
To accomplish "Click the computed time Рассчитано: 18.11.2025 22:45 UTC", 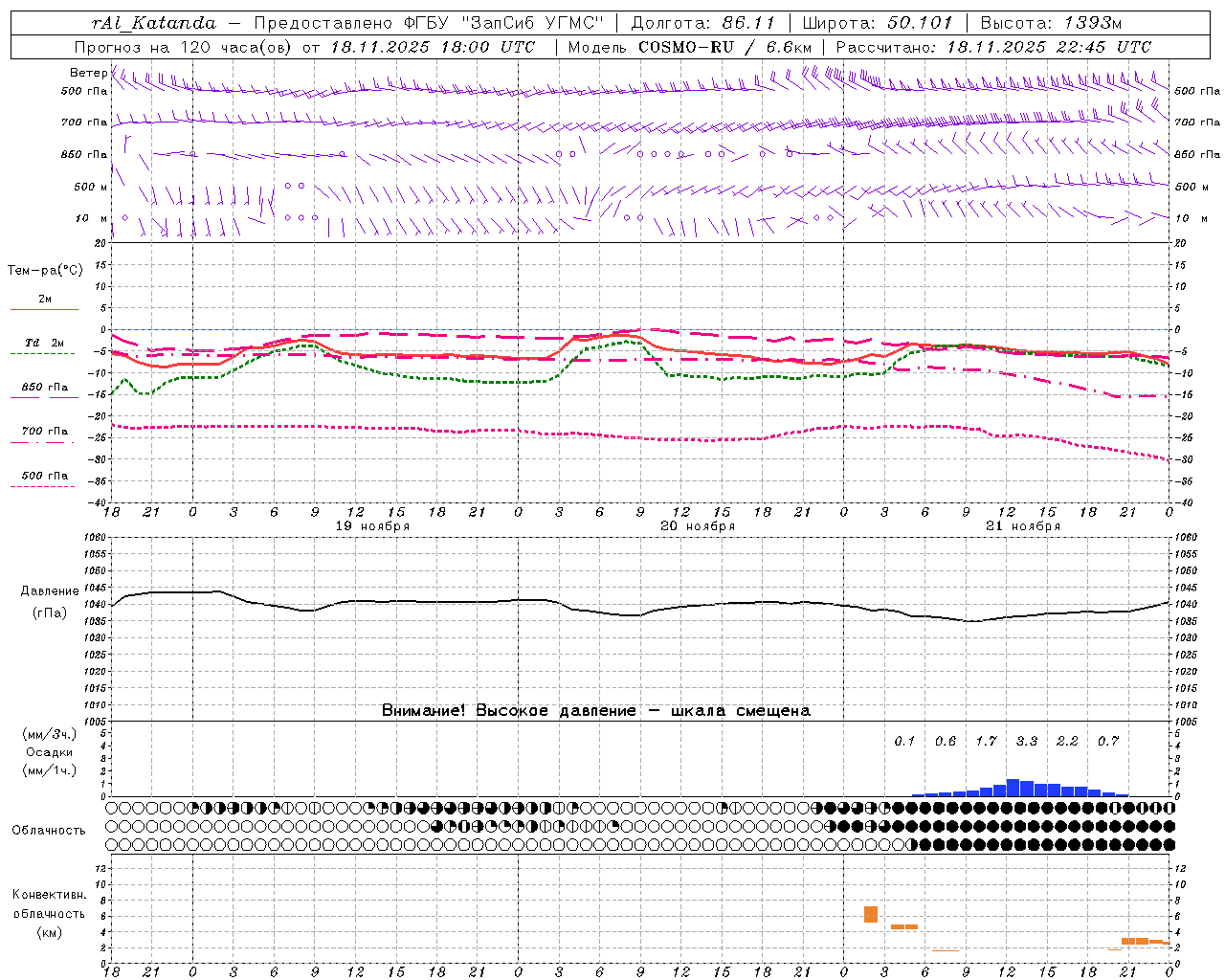I will [x=993, y=47].
